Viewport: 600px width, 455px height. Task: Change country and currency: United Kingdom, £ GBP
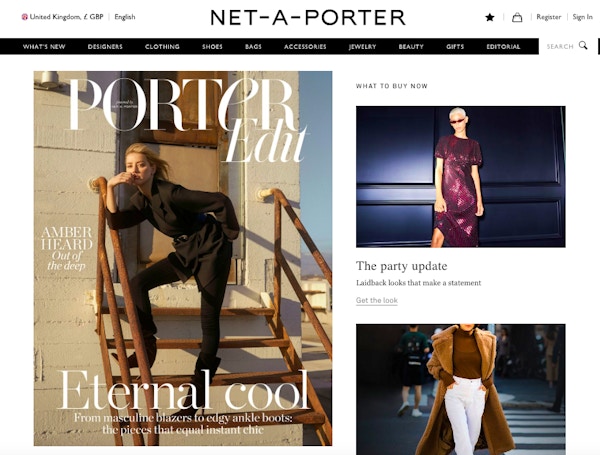(66, 17)
